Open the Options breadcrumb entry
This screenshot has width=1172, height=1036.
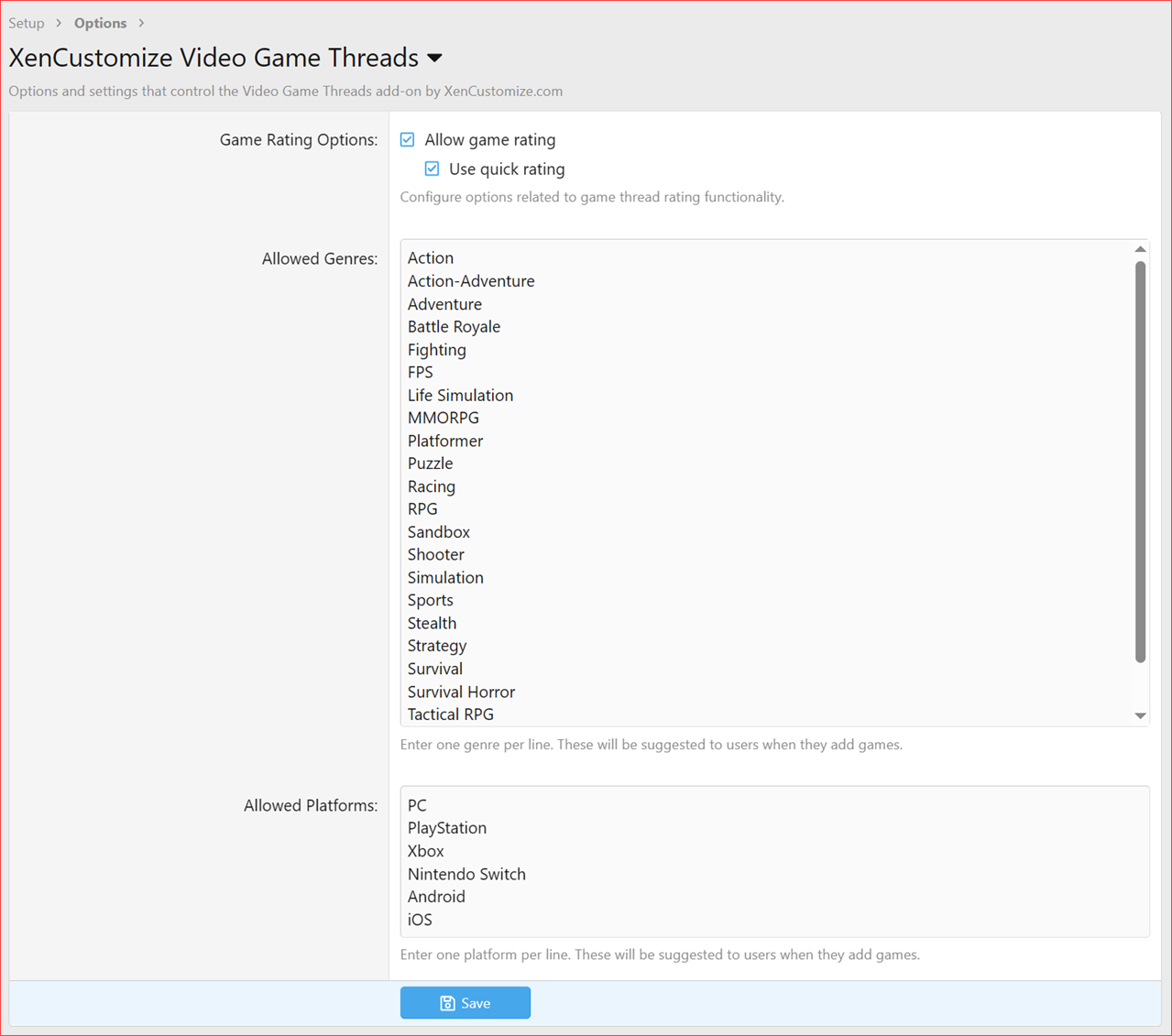(x=100, y=22)
